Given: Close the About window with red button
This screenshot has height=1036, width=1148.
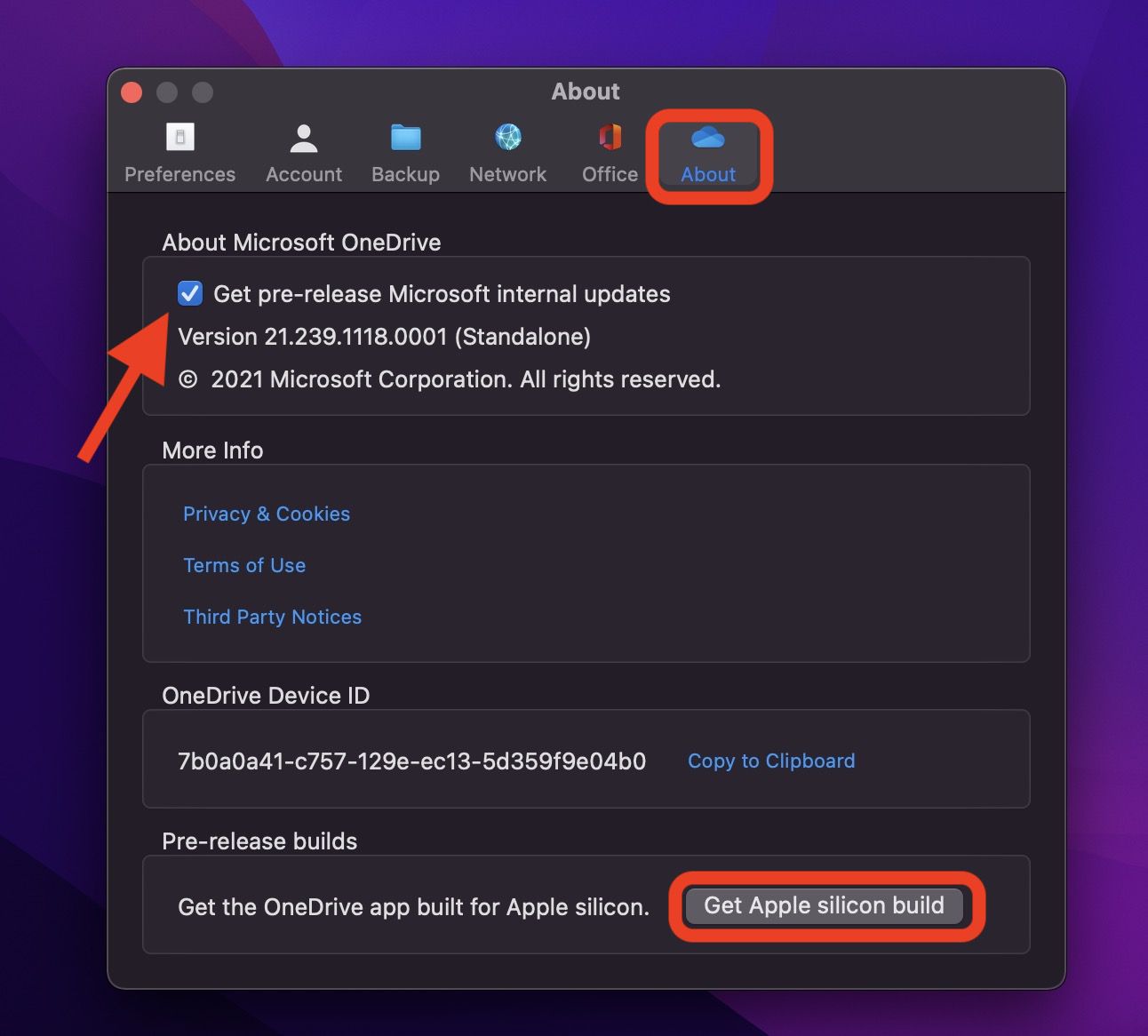Looking at the screenshot, I should tap(132, 92).
